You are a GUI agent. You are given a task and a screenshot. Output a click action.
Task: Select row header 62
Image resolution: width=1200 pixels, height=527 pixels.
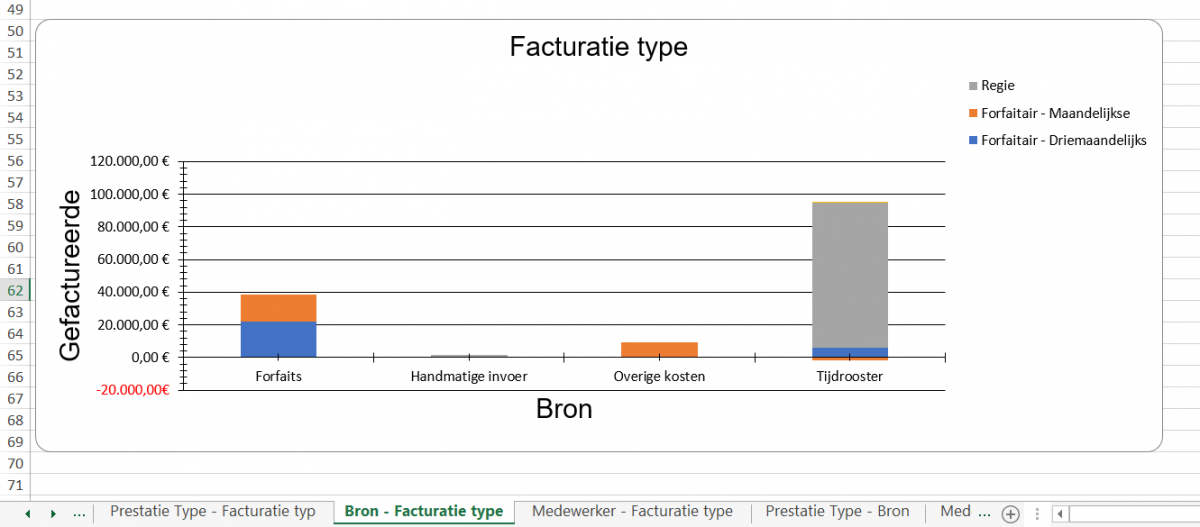tap(15, 291)
